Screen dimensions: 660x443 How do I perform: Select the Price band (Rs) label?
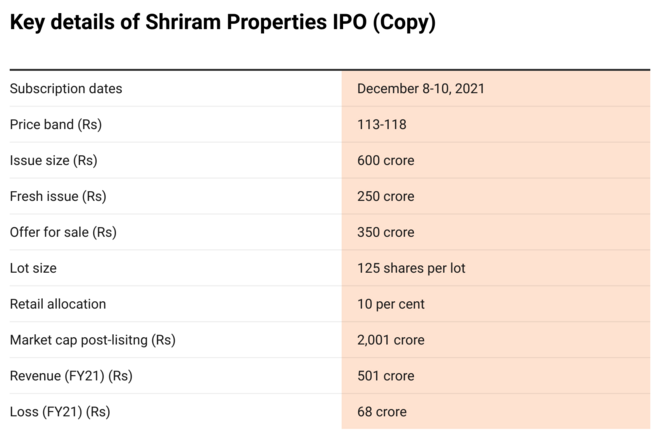(x=56, y=124)
